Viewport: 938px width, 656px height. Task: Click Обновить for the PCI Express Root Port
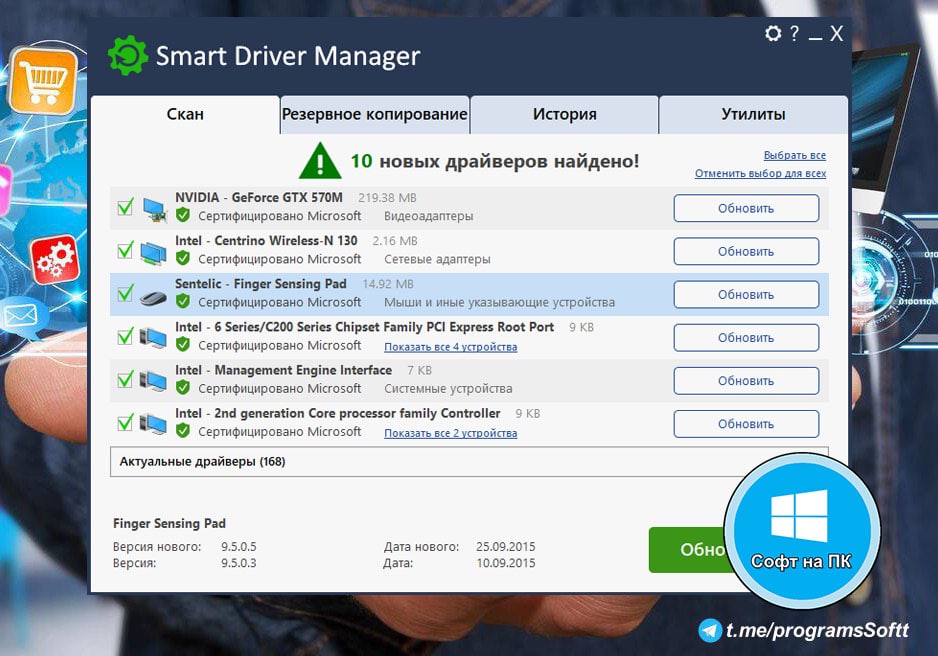(x=746, y=338)
